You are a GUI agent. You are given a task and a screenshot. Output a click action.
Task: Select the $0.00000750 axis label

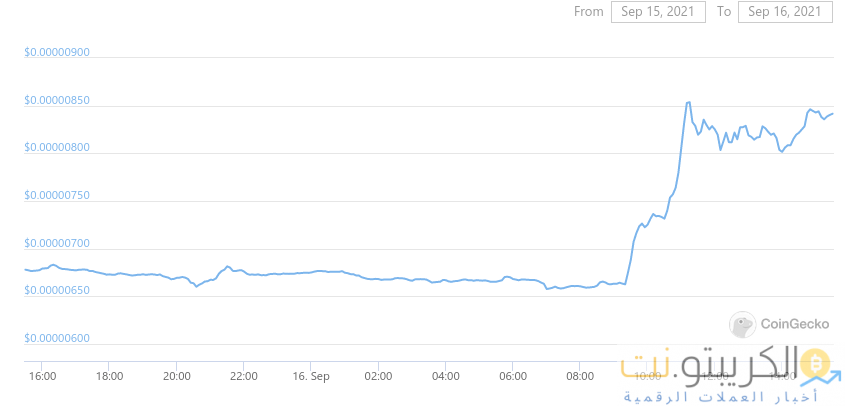point(57,196)
